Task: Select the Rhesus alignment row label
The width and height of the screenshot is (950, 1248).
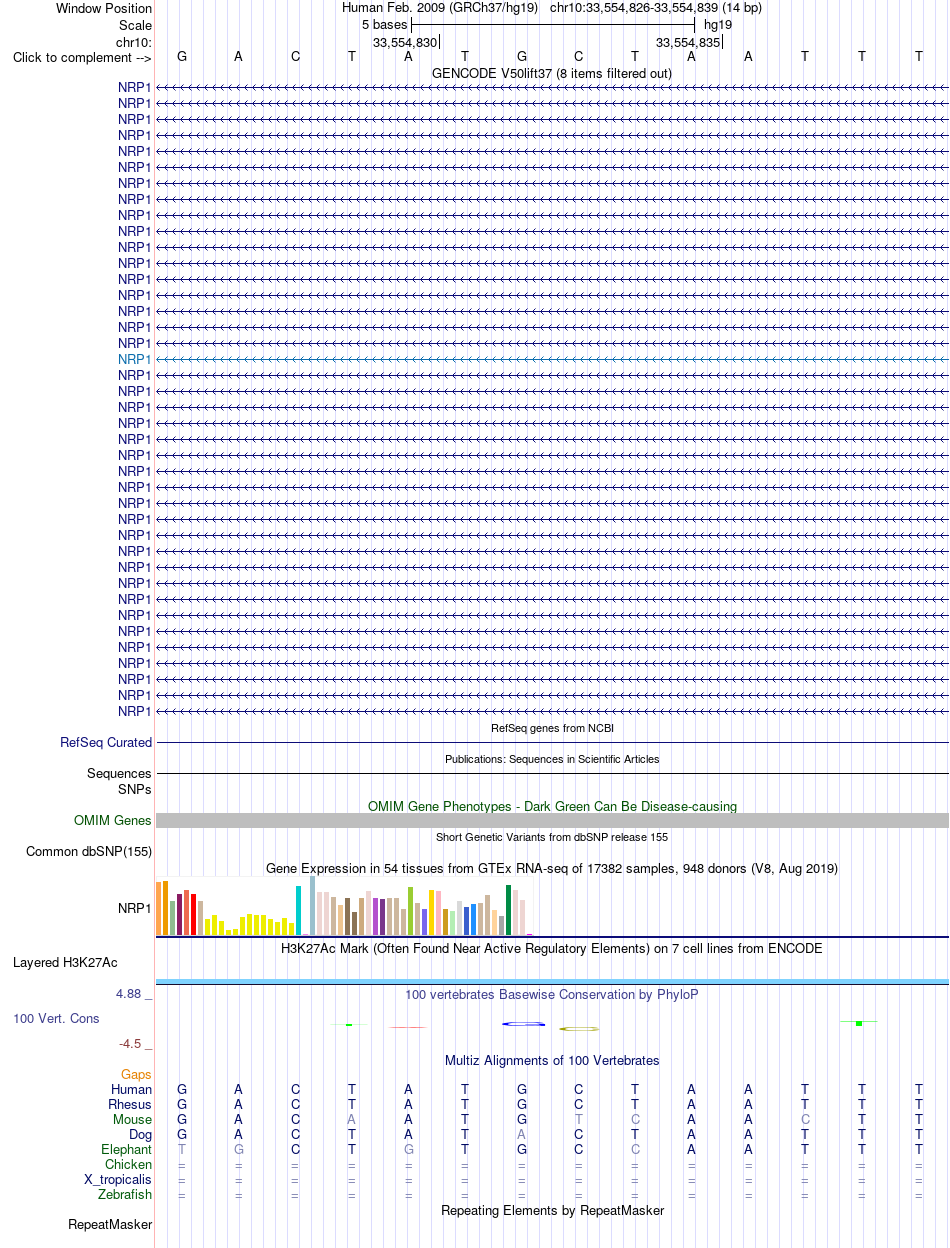Action: click(130, 1104)
